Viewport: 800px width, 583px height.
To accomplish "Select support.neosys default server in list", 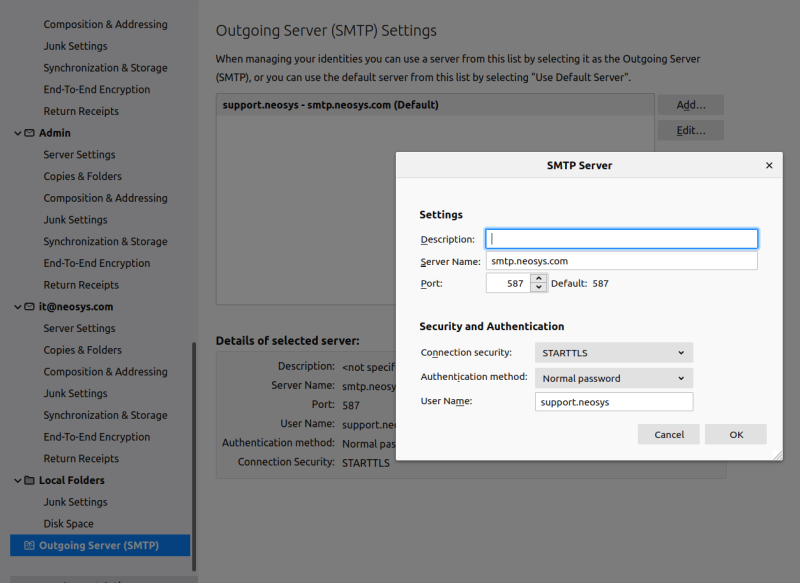I will coord(435,105).
